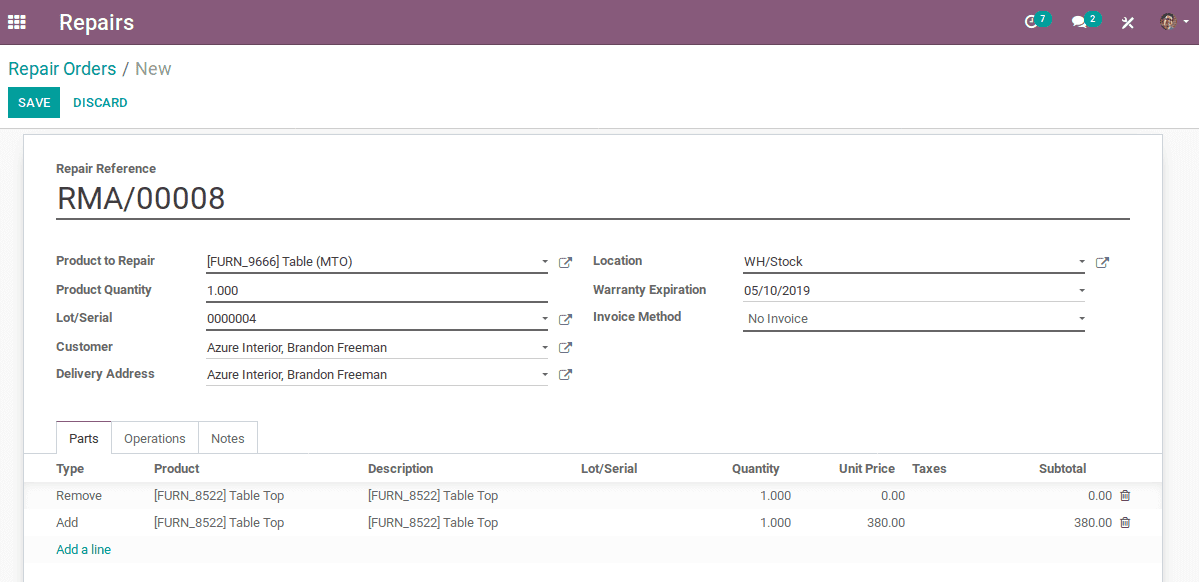Expand the Product to Repair dropdown
Image resolution: width=1199 pixels, height=582 pixels.
coord(544,262)
